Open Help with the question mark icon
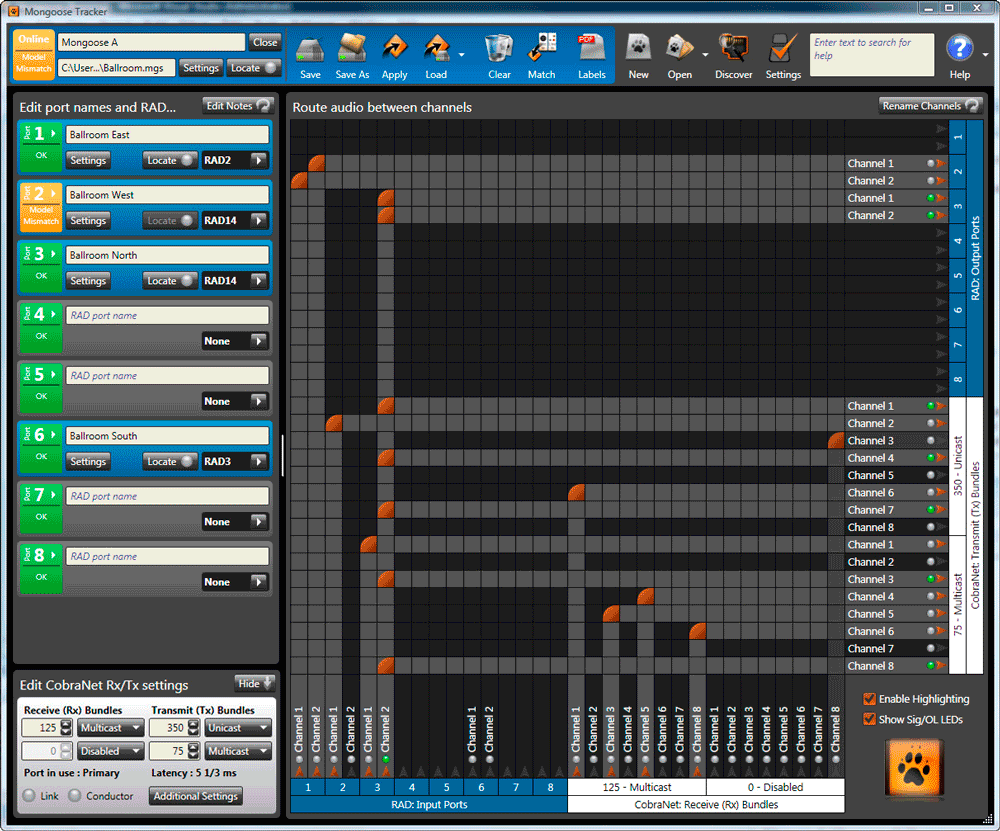 click(x=959, y=48)
